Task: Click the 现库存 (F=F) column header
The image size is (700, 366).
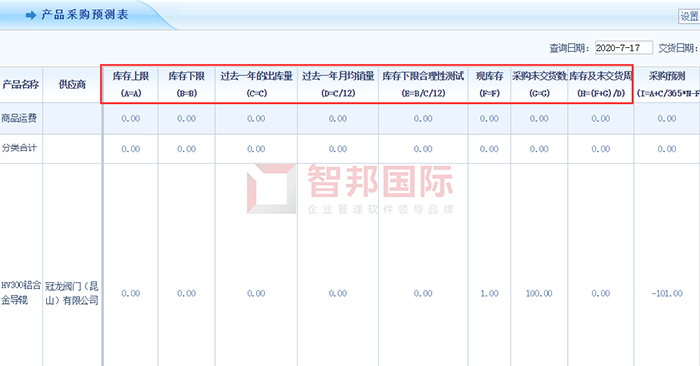Action: pos(489,84)
